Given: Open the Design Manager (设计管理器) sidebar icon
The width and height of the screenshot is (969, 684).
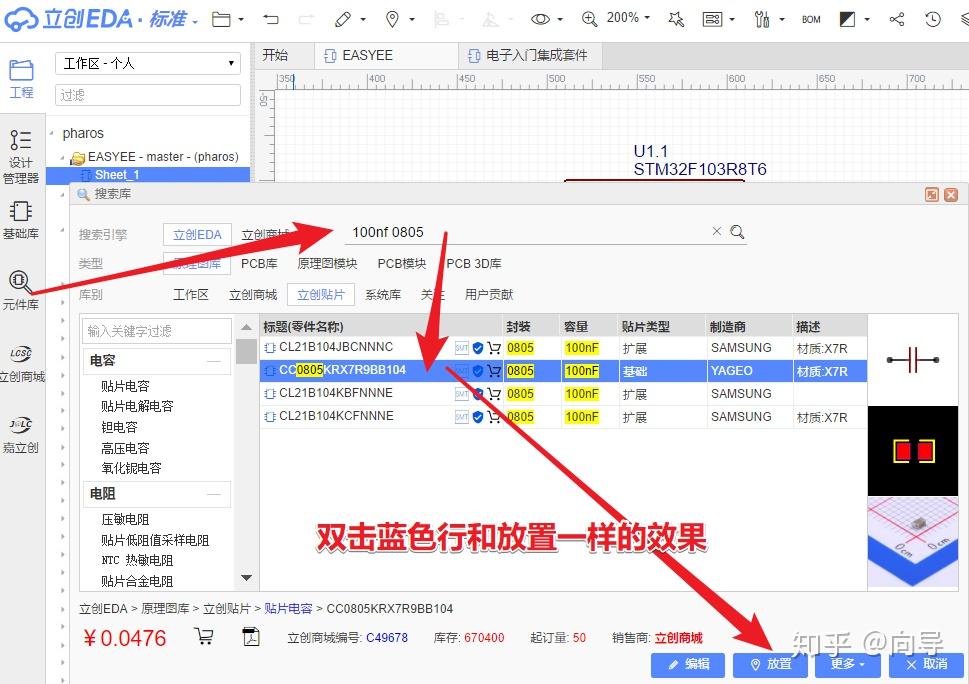Looking at the screenshot, I should click(21, 156).
